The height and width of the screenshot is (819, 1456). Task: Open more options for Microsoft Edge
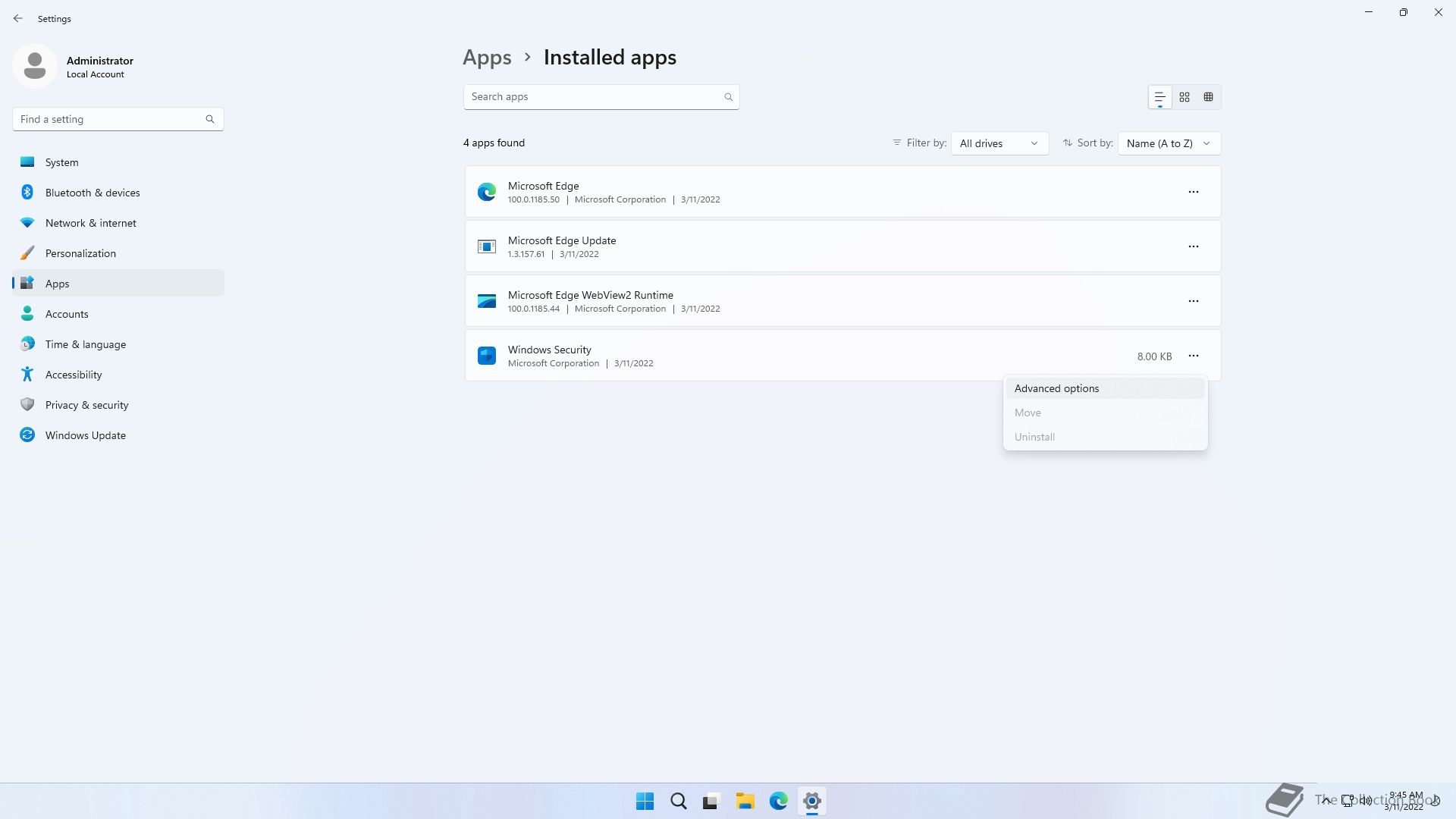click(1194, 192)
